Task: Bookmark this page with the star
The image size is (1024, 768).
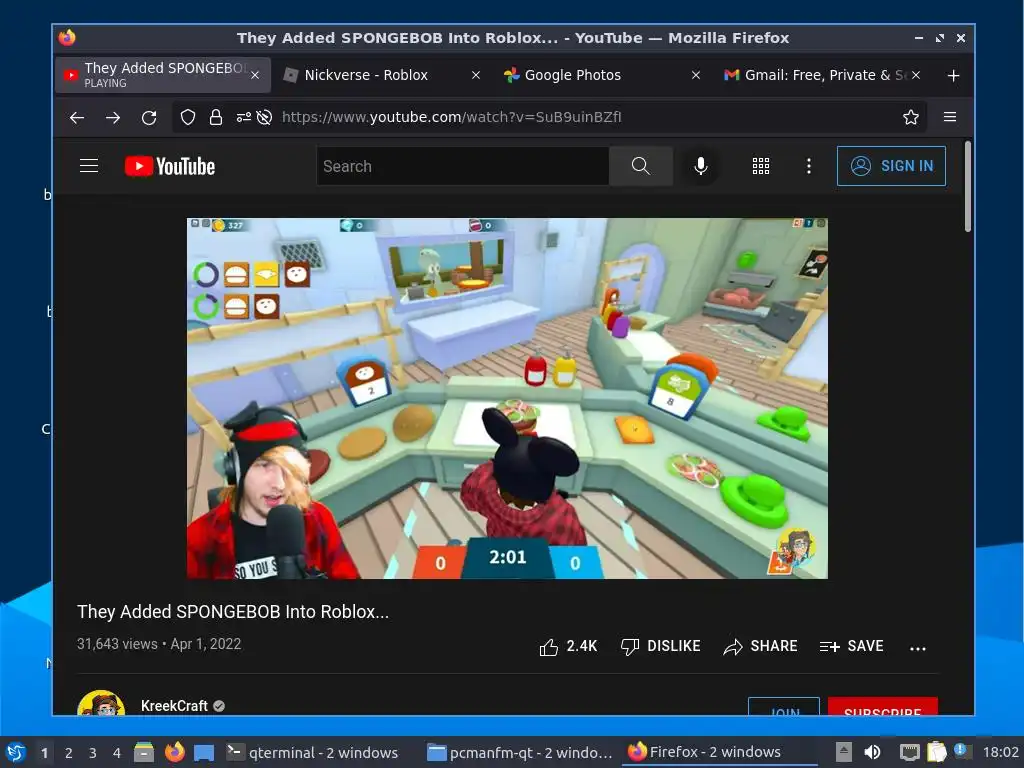Action: pos(910,118)
